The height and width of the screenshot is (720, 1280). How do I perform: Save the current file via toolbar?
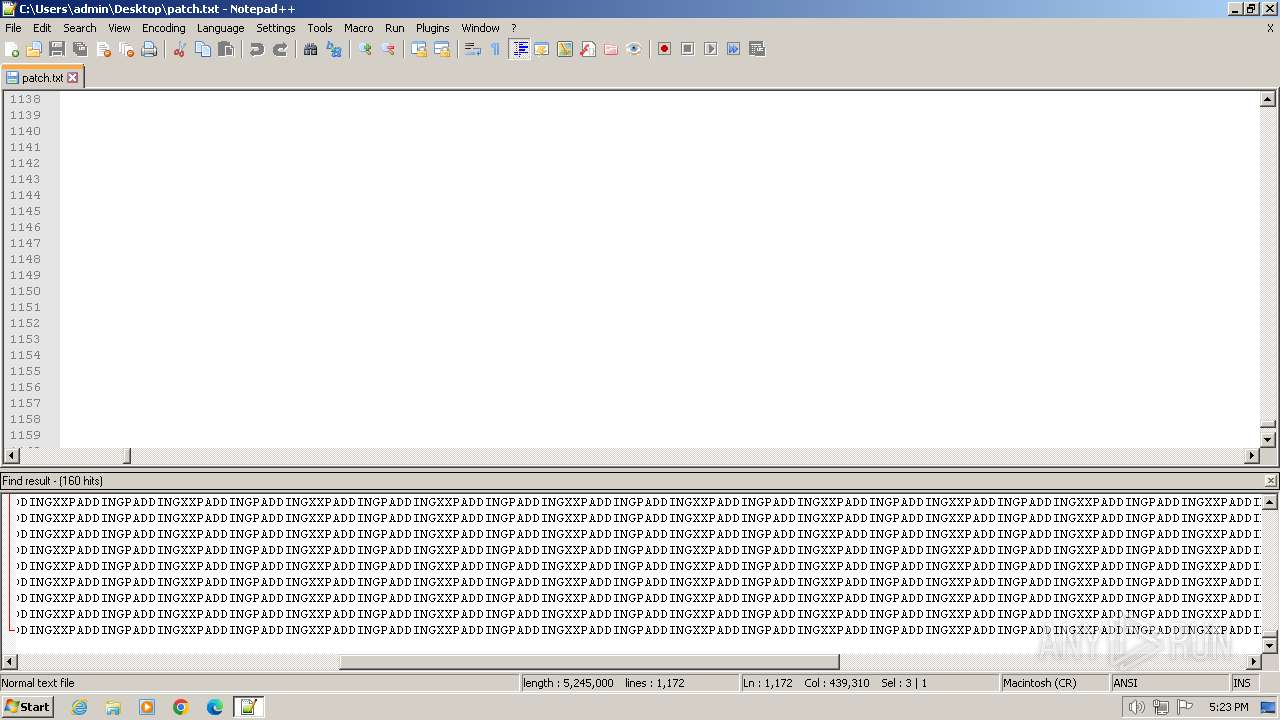click(x=57, y=49)
